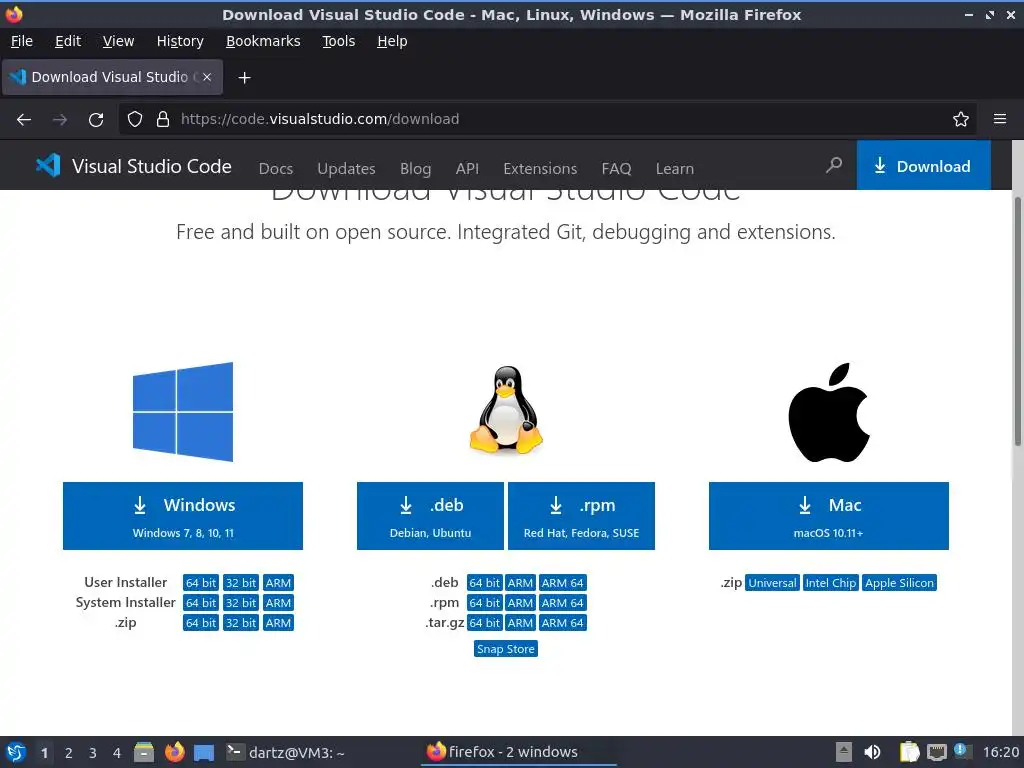This screenshot has height=768, width=1024.
Task: Open the file manager taskbar icon
Action: [x=144, y=752]
